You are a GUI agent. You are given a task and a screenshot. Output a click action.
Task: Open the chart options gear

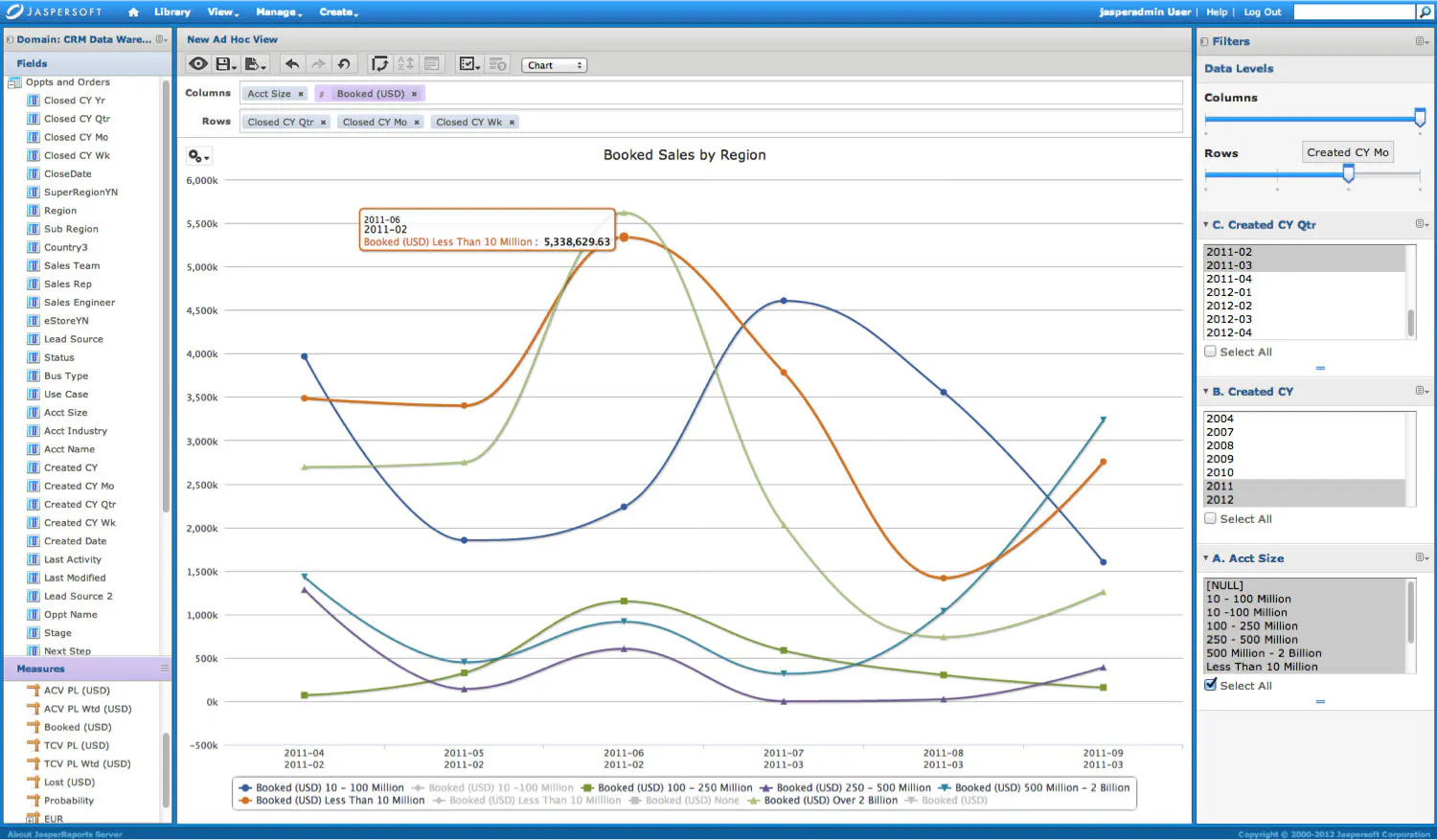[198, 156]
